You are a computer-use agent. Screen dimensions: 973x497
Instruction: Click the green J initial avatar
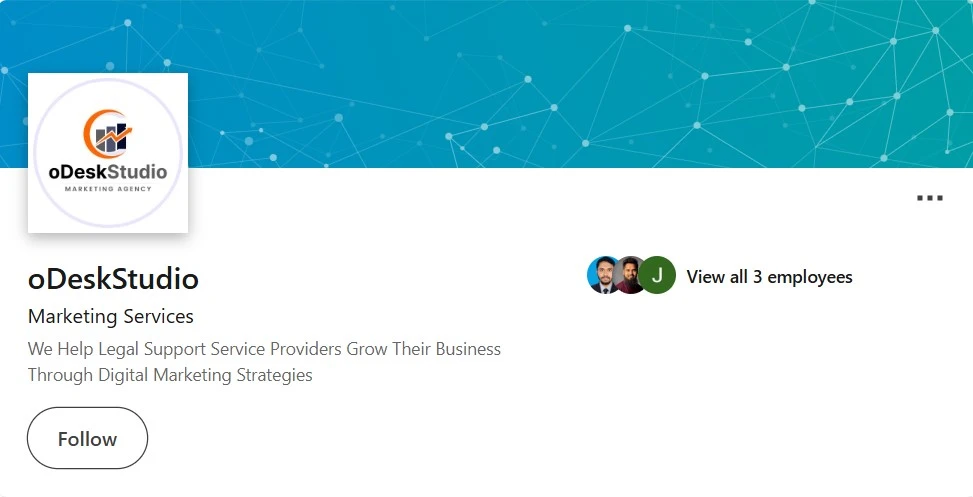tap(657, 275)
